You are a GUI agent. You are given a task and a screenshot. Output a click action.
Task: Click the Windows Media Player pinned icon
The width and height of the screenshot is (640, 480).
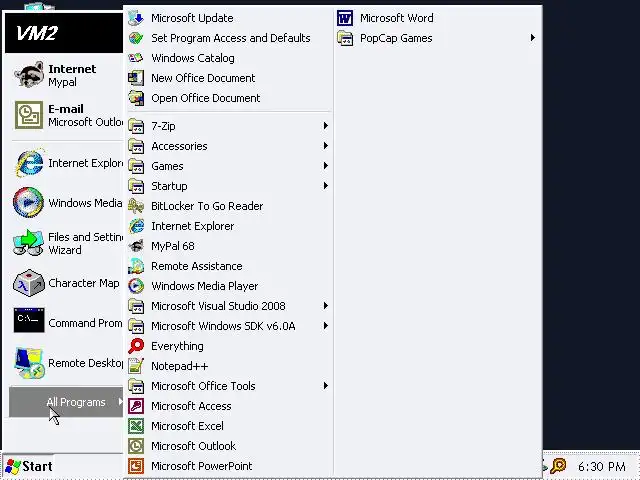28,202
